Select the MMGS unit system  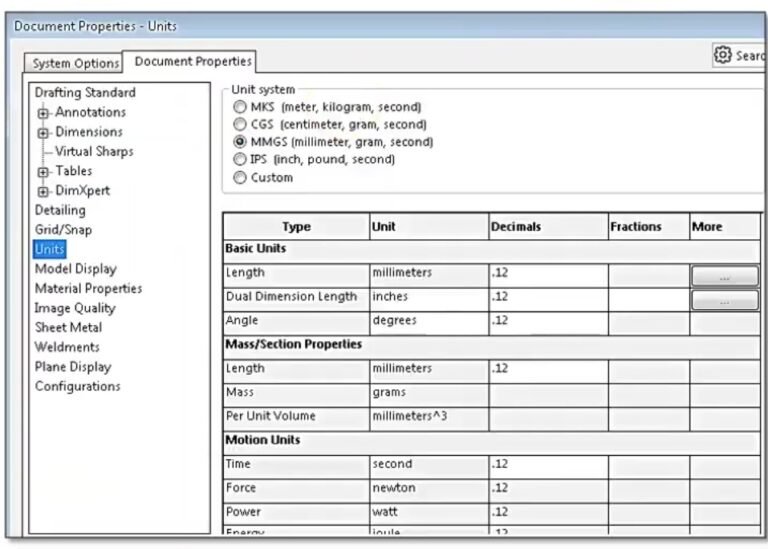coord(240,142)
